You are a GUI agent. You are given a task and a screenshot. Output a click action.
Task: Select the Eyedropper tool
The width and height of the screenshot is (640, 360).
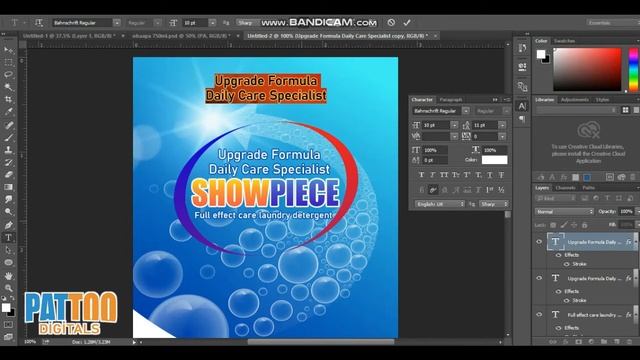coord(8,112)
